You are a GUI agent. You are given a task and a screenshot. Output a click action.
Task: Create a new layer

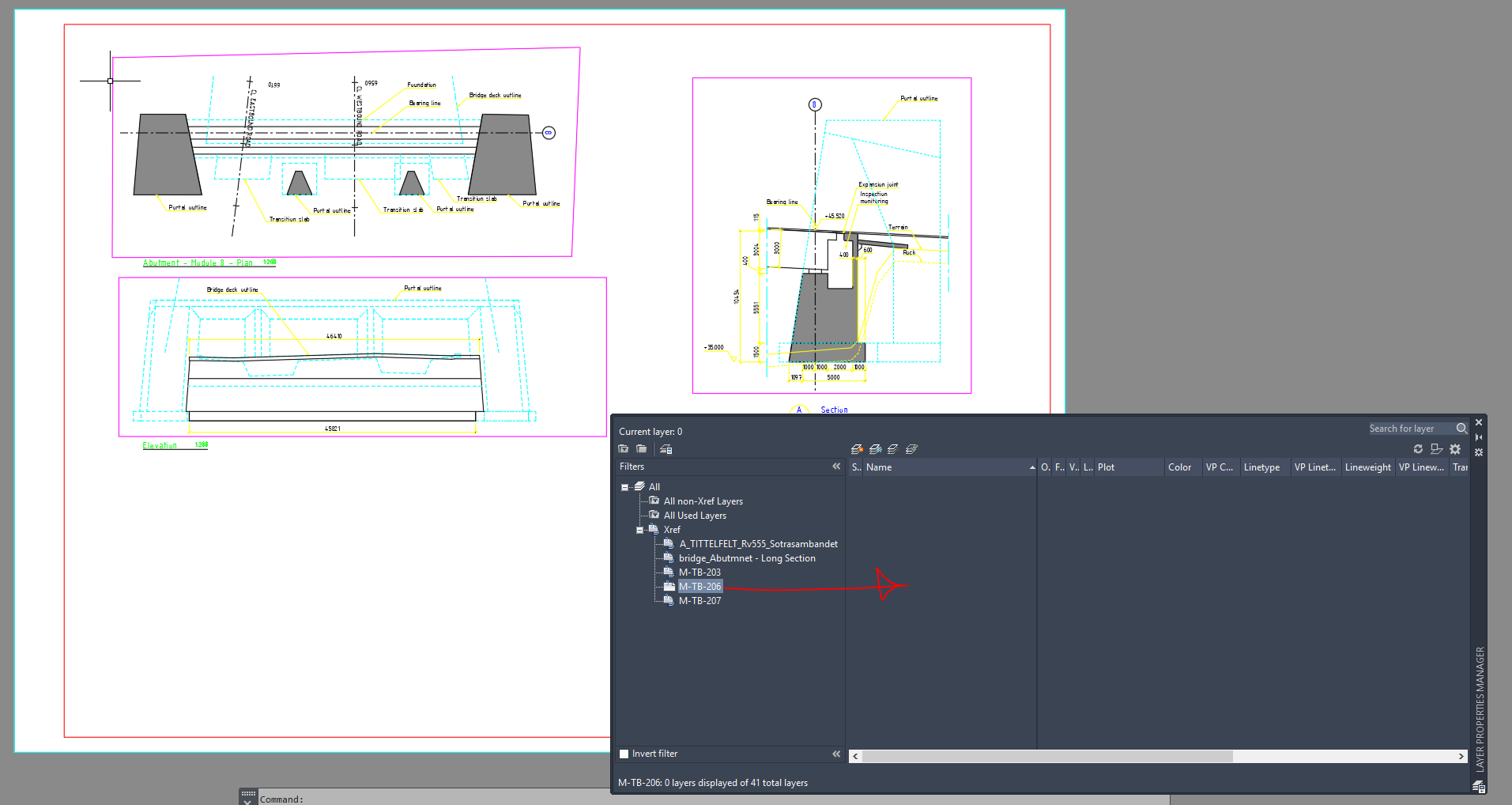pos(856,448)
